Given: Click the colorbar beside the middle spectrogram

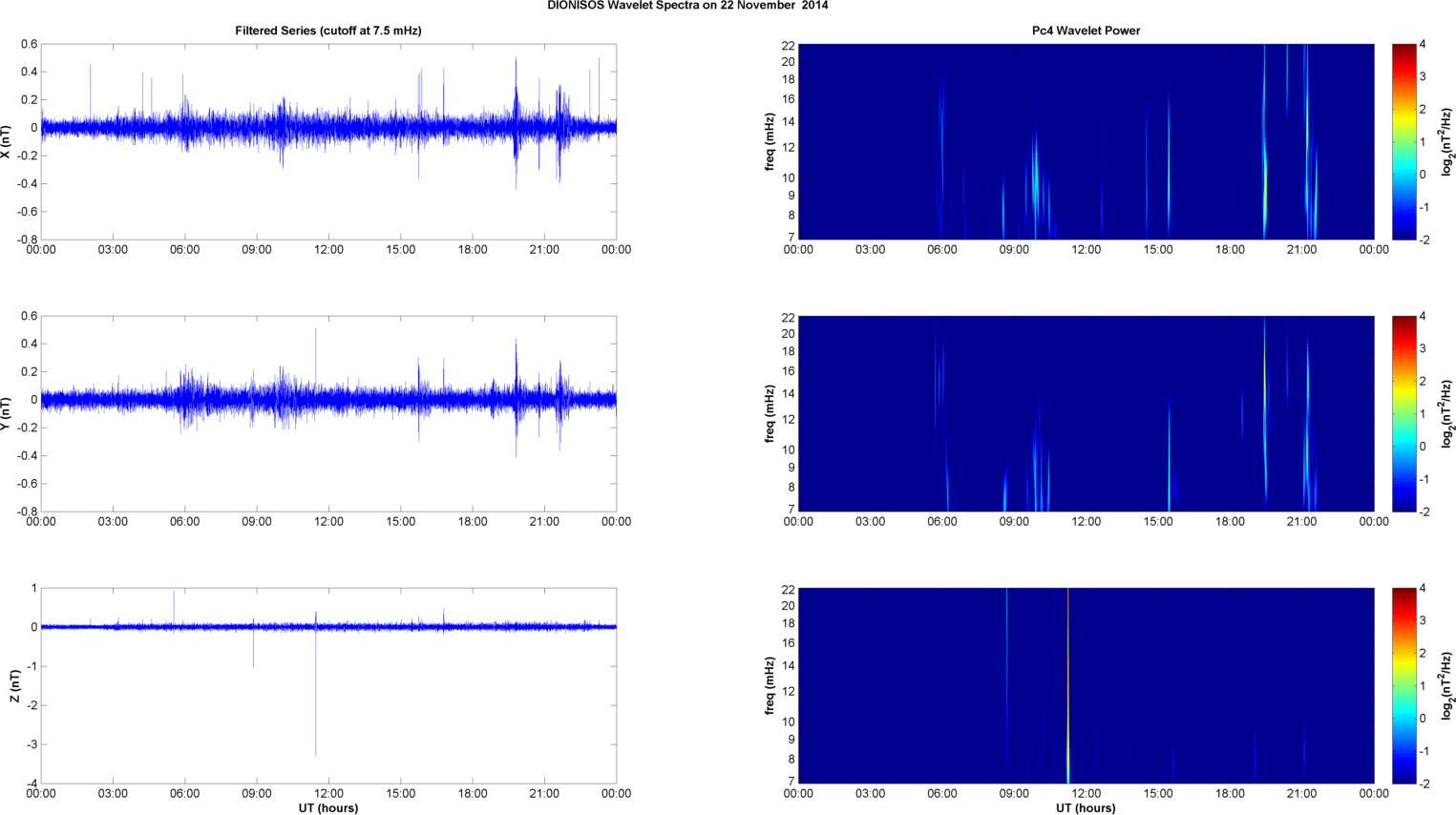Looking at the screenshot, I should click(x=1403, y=413).
